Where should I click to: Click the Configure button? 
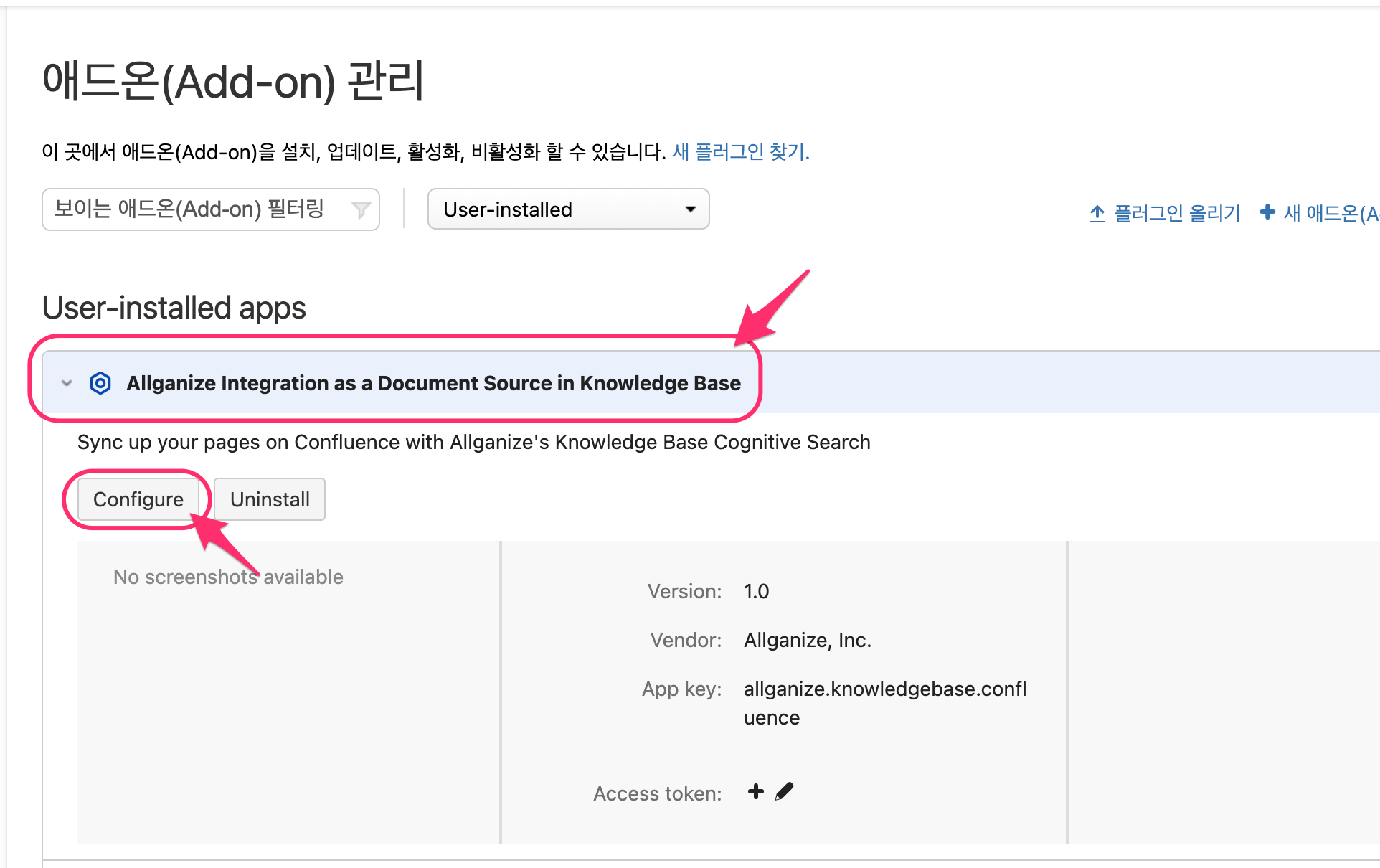pos(138,499)
